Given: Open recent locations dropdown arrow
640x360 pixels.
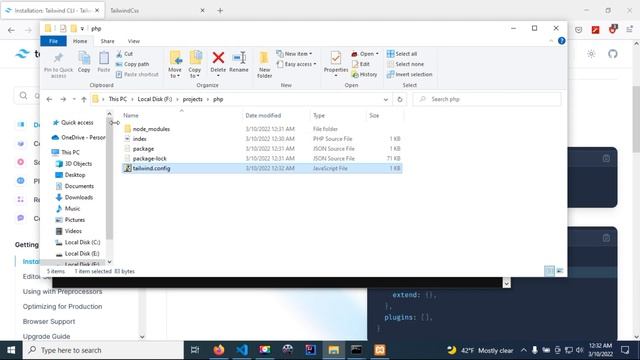Looking at the screenshot, I should 74,99.
